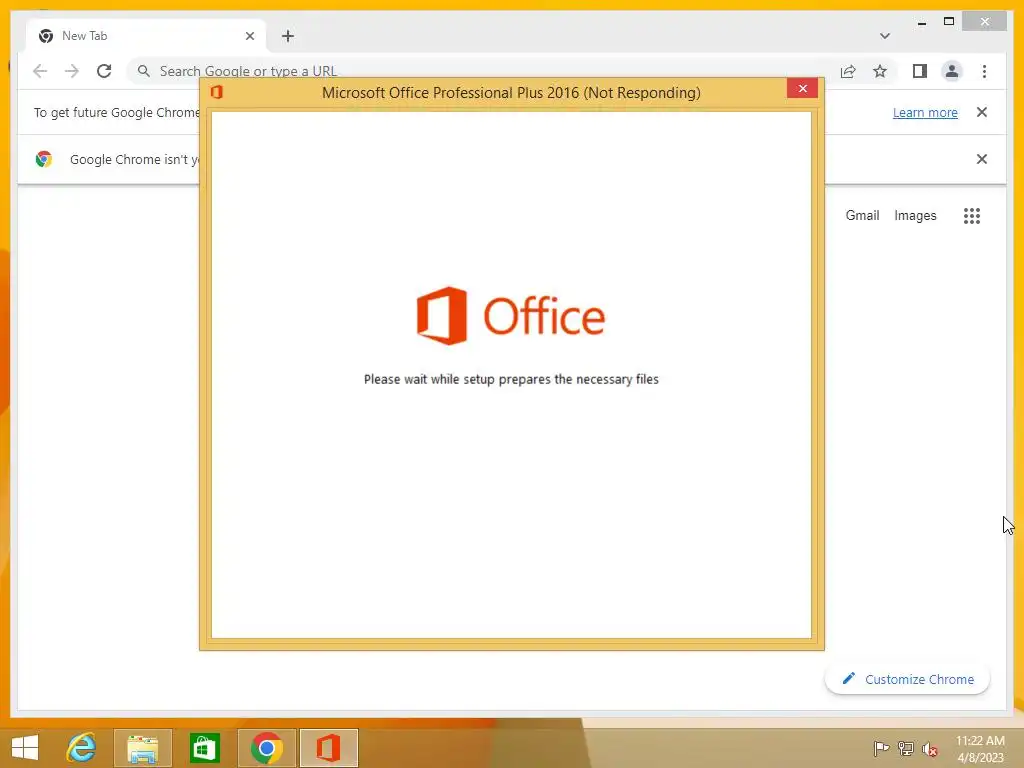Viewport: 1024px width, 768px height.
Task: Switch to Office setup in taskbar
Action: click(328, 748)
